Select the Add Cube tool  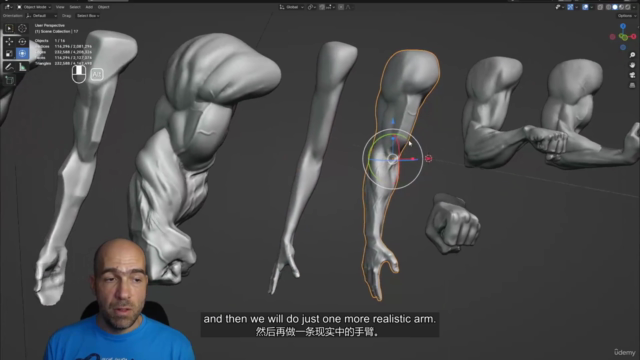point(9,80)
